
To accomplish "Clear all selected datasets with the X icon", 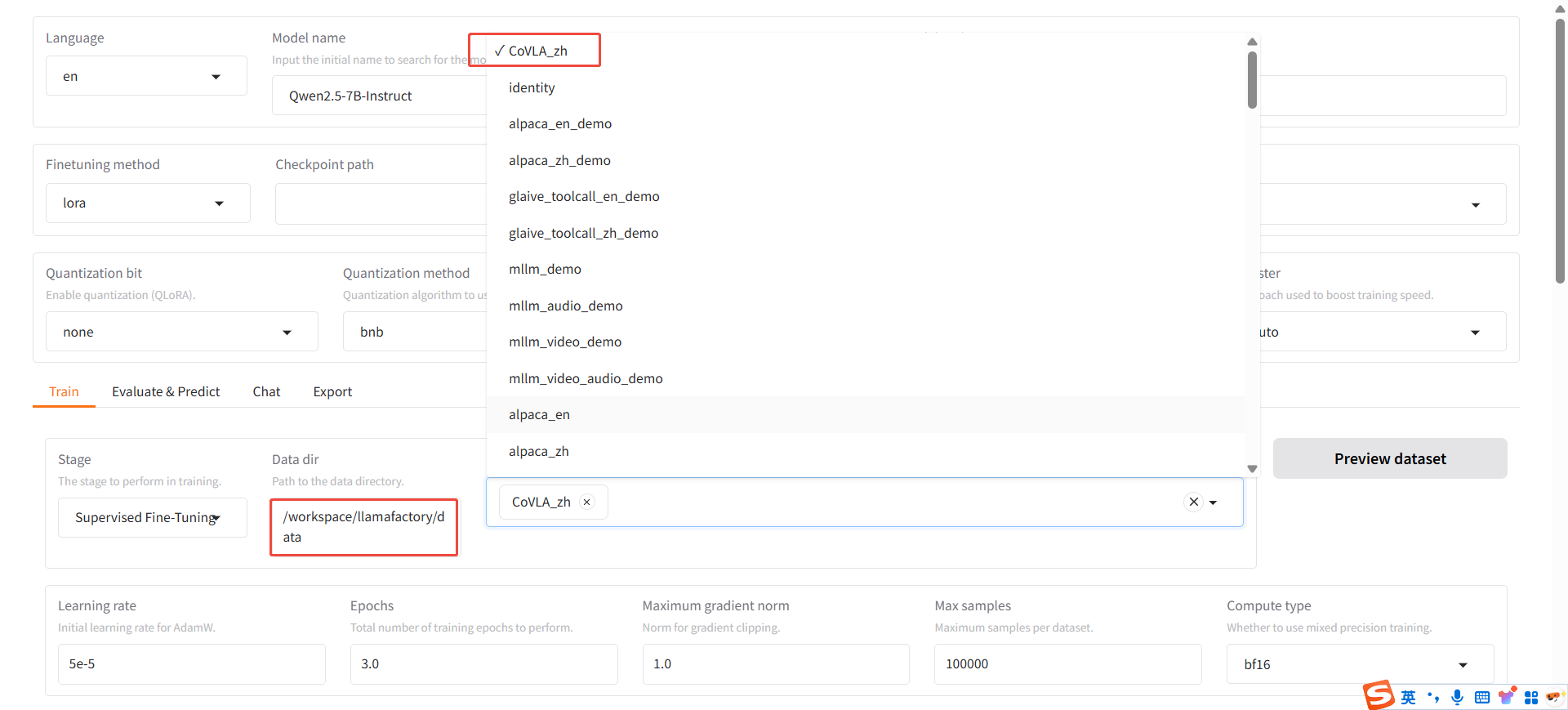I will [x=1193, y=502].
